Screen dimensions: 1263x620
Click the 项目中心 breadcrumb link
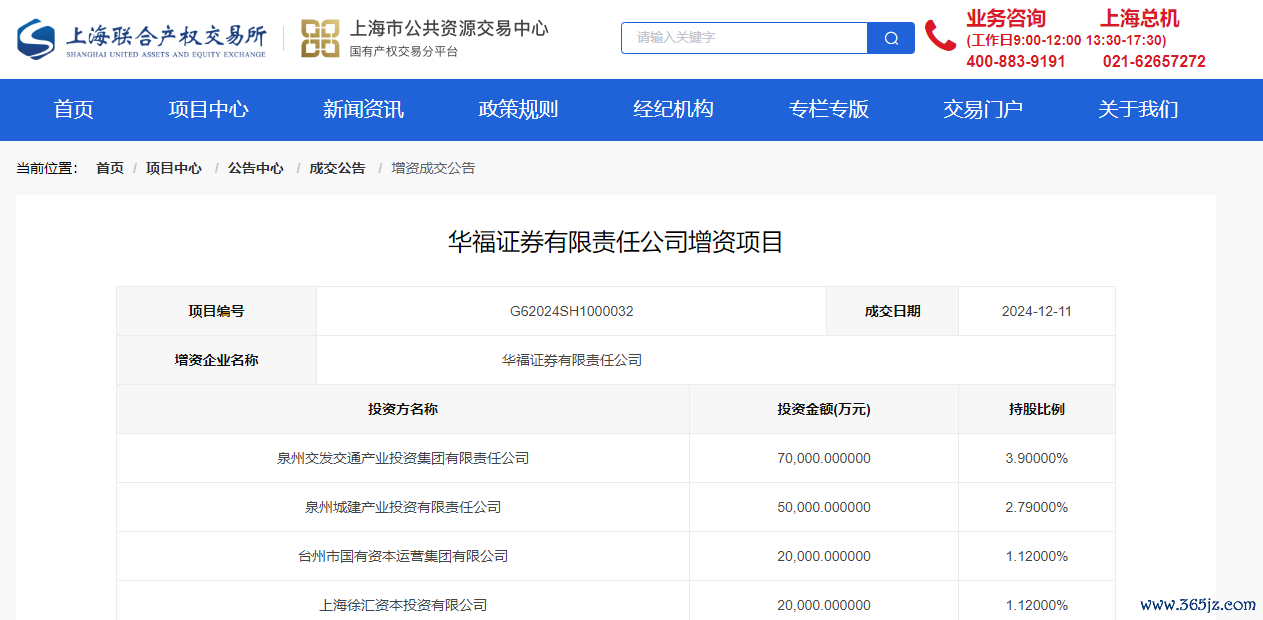coord(174,168)
